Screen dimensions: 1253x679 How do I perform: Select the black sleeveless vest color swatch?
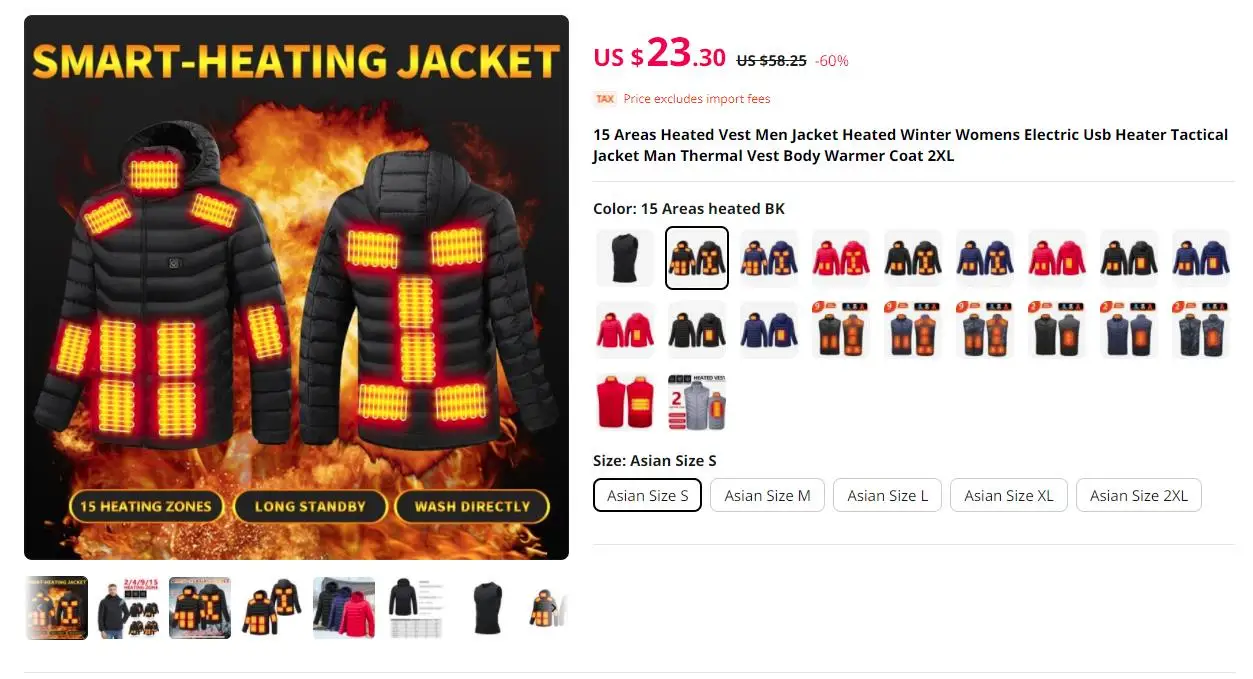point(625,258)
